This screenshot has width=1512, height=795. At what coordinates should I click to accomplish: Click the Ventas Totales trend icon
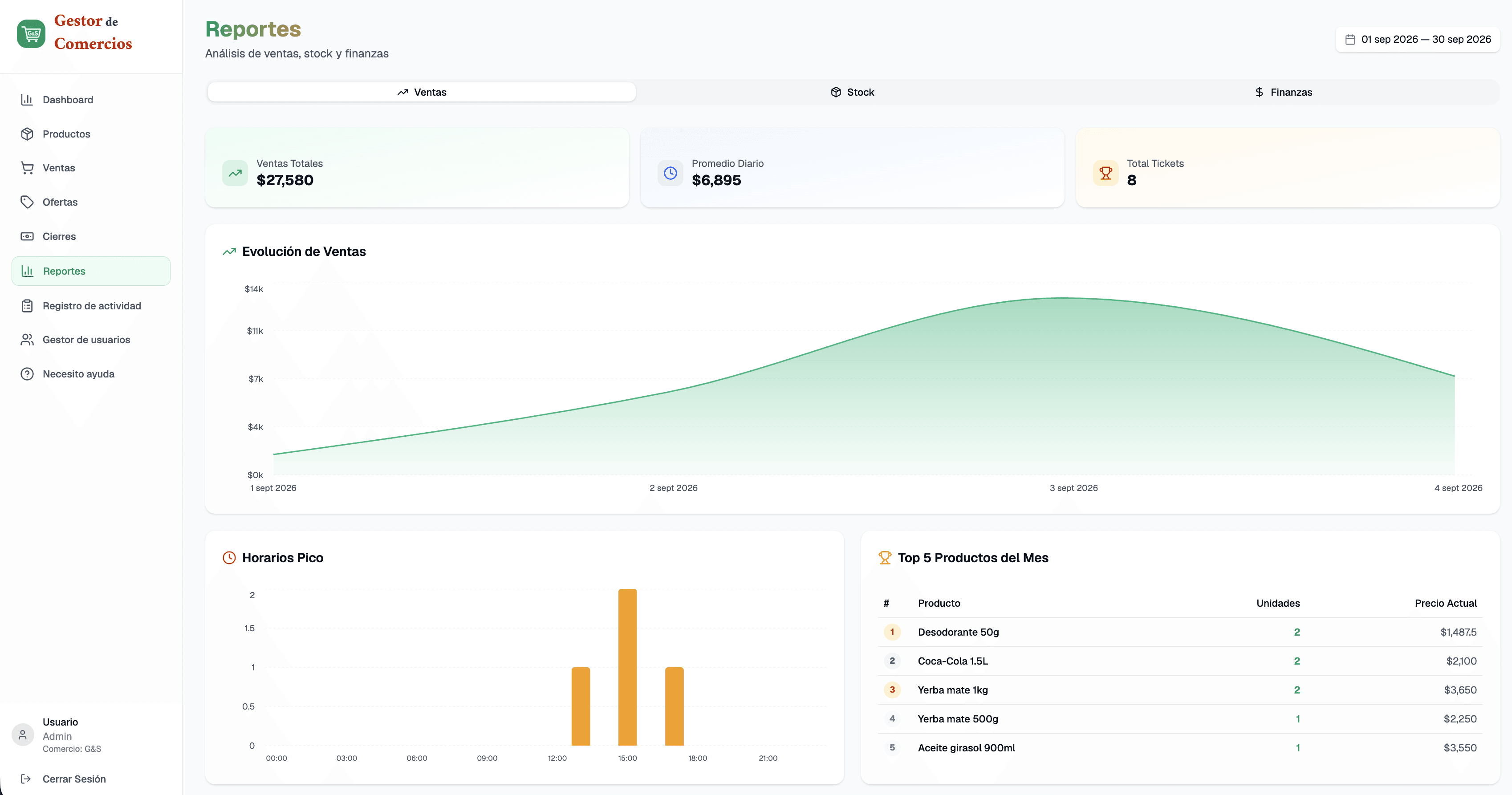235,173
